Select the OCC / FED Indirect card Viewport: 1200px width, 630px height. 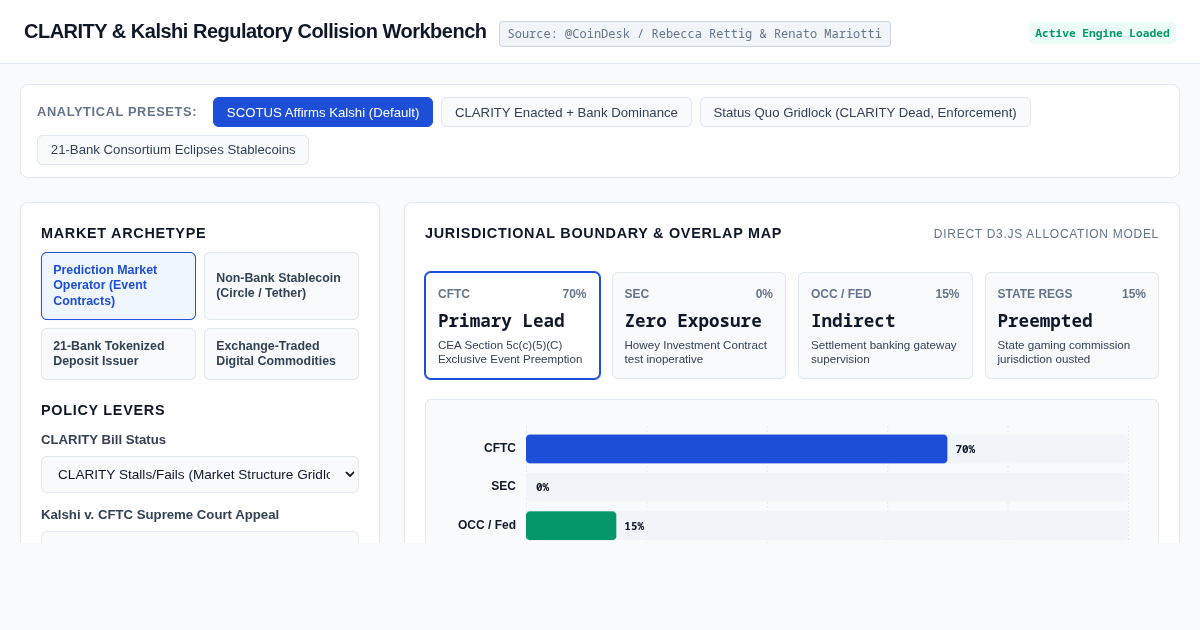pos(885,326)
